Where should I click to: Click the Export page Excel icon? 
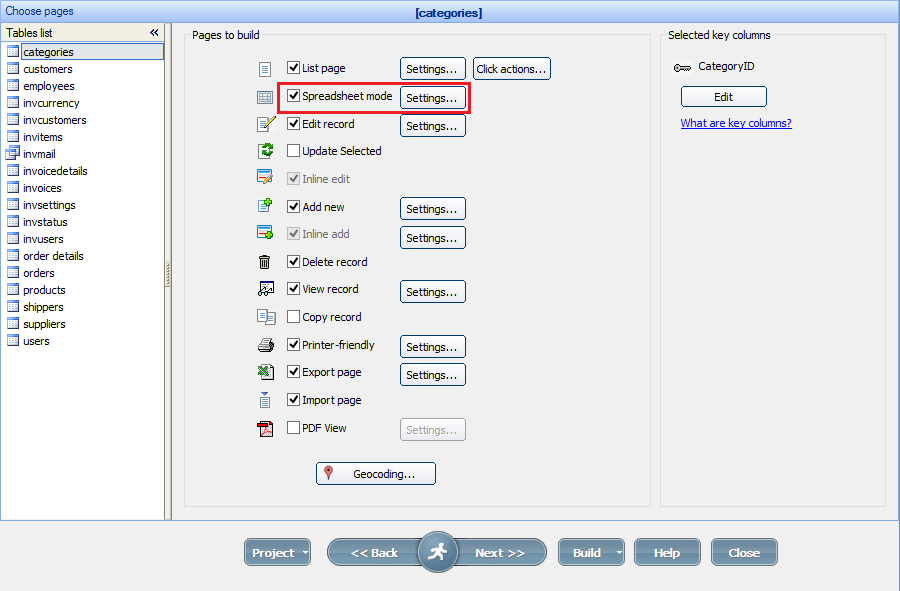point(265,371)
